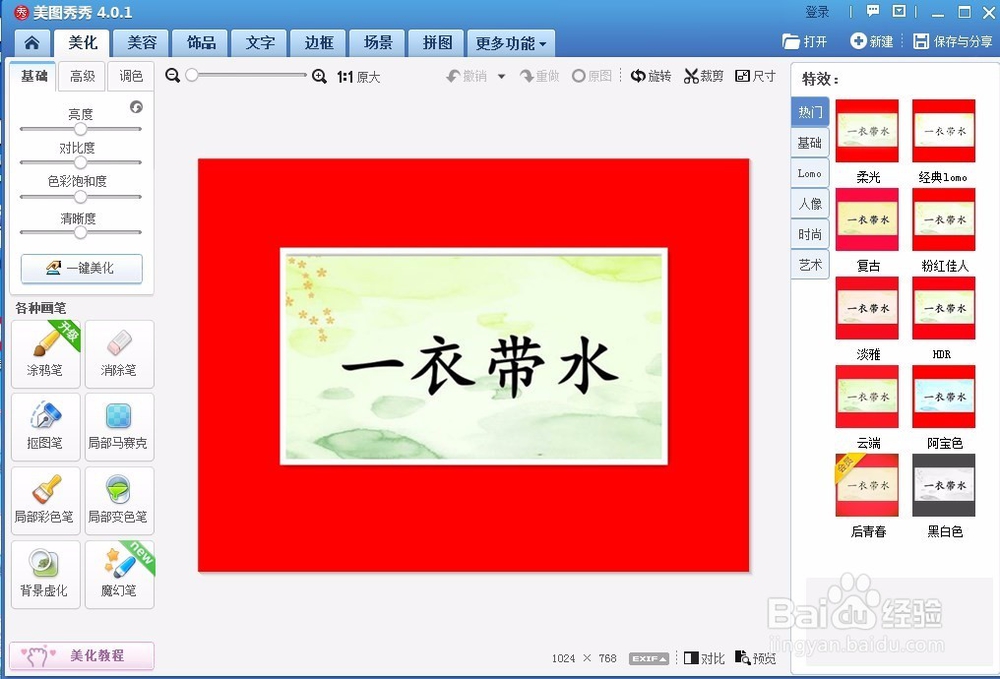The height and width of the screenshot is (679, 1000).
Task: Switch to the 调色 color adjustment tab
Action: coord(130,76)
